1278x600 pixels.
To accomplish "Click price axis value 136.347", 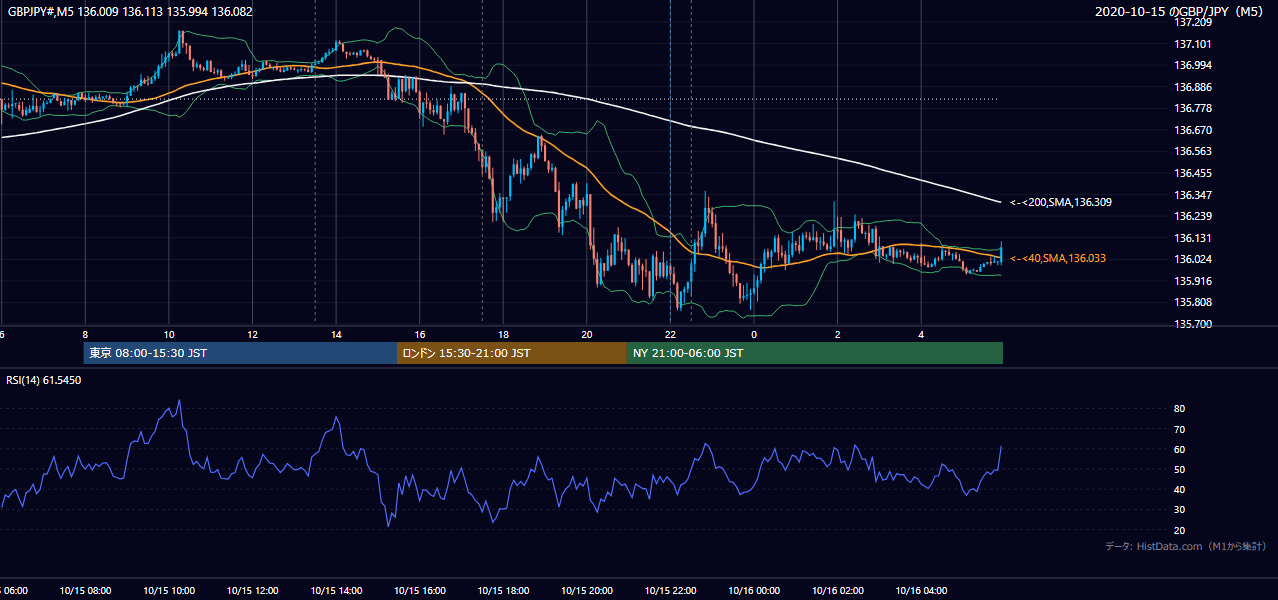I will (x=1192, y=195).
